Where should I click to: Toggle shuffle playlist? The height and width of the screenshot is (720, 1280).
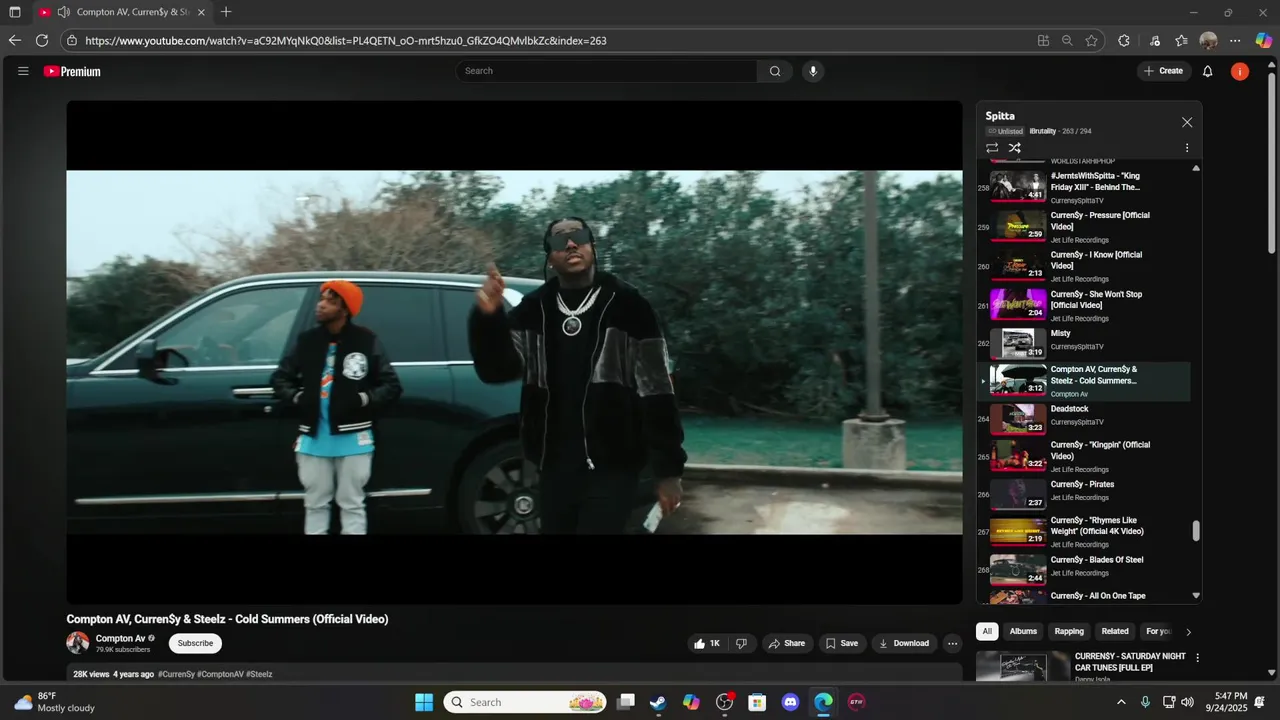1014,148
